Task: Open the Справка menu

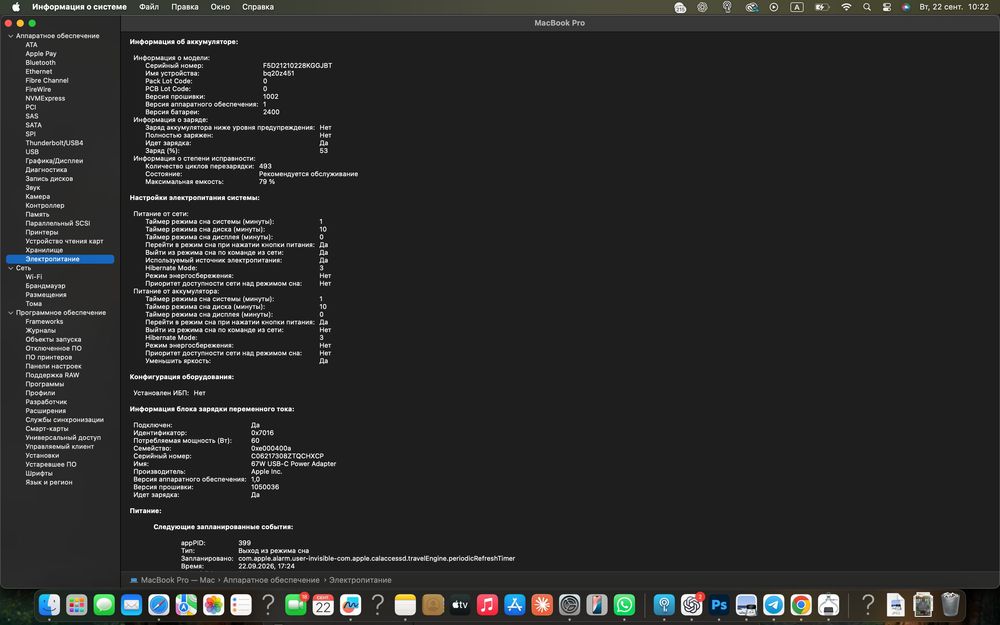Action: pyautogui.click(x=258, y=7)
